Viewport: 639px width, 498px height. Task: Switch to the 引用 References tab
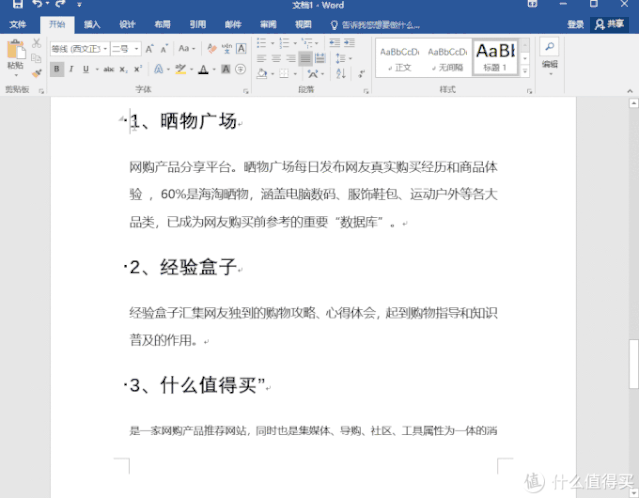[x=198, y=24]
